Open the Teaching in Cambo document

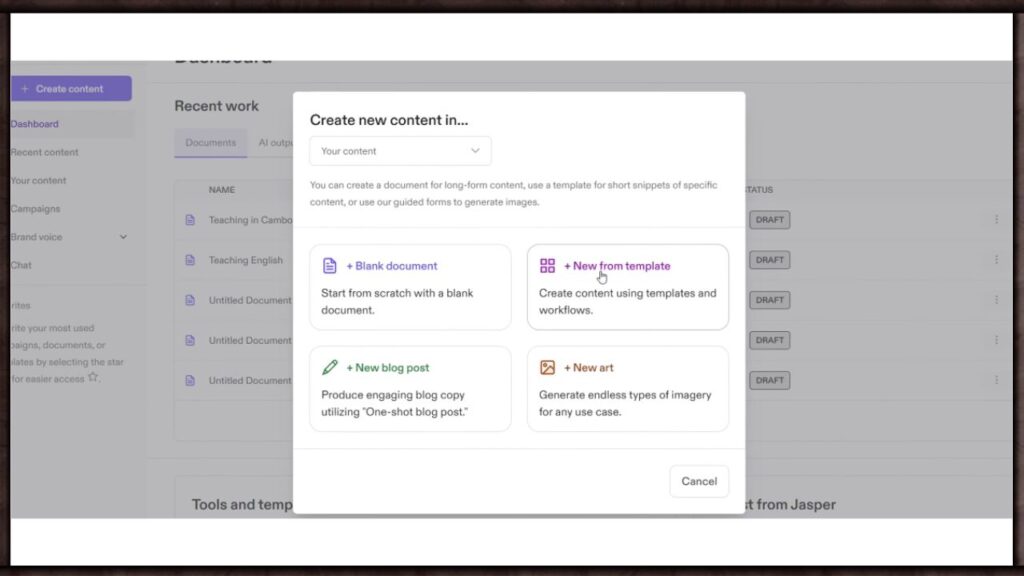click(x=251, y=220)
